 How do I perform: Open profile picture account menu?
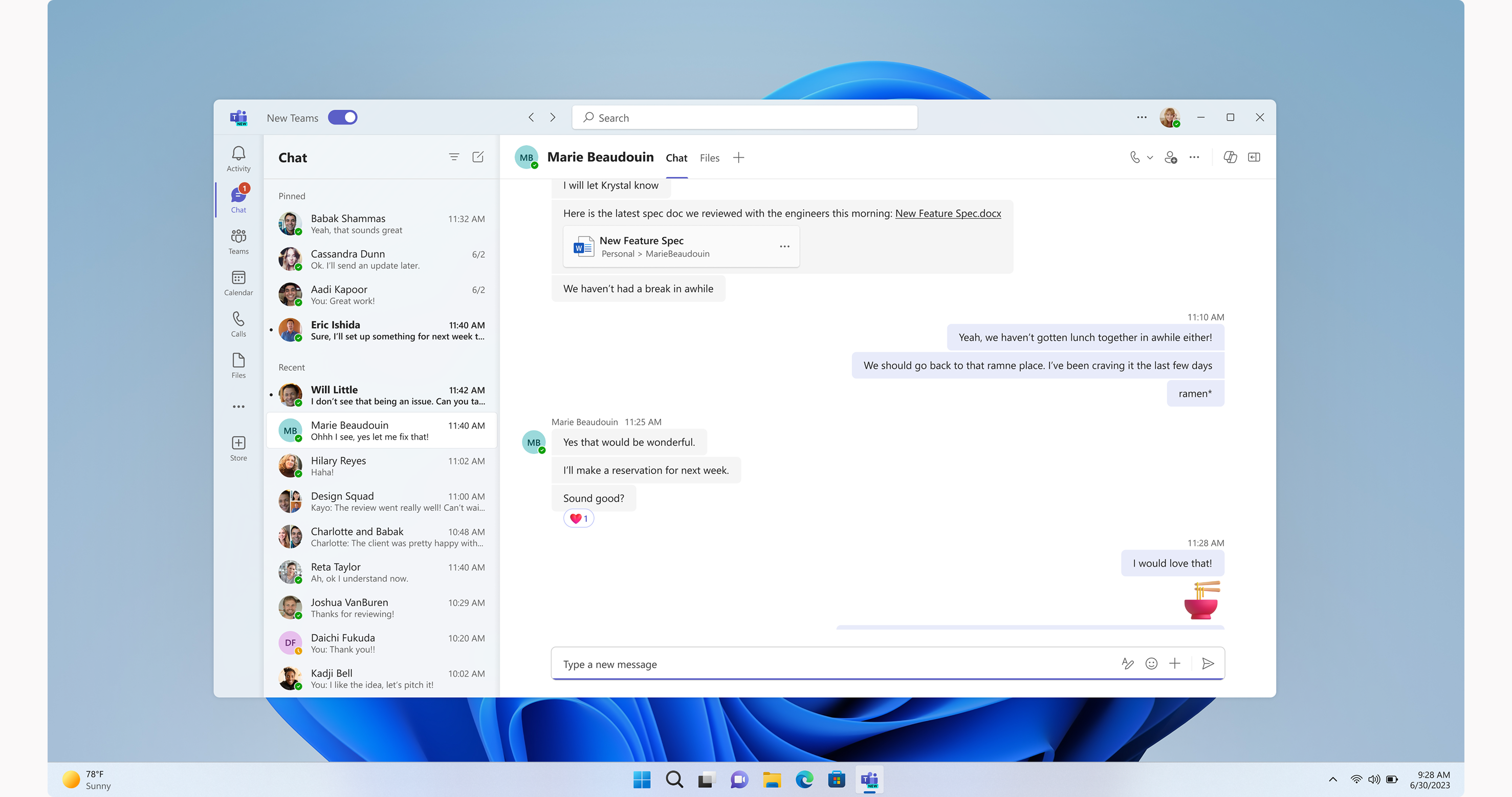[x=1170, y=117]
